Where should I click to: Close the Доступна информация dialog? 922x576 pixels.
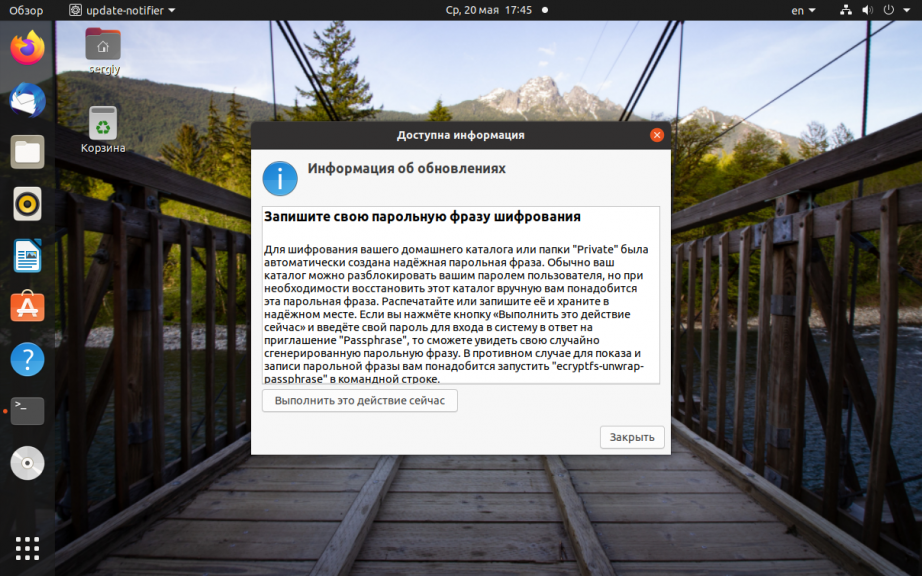(657, 135)
